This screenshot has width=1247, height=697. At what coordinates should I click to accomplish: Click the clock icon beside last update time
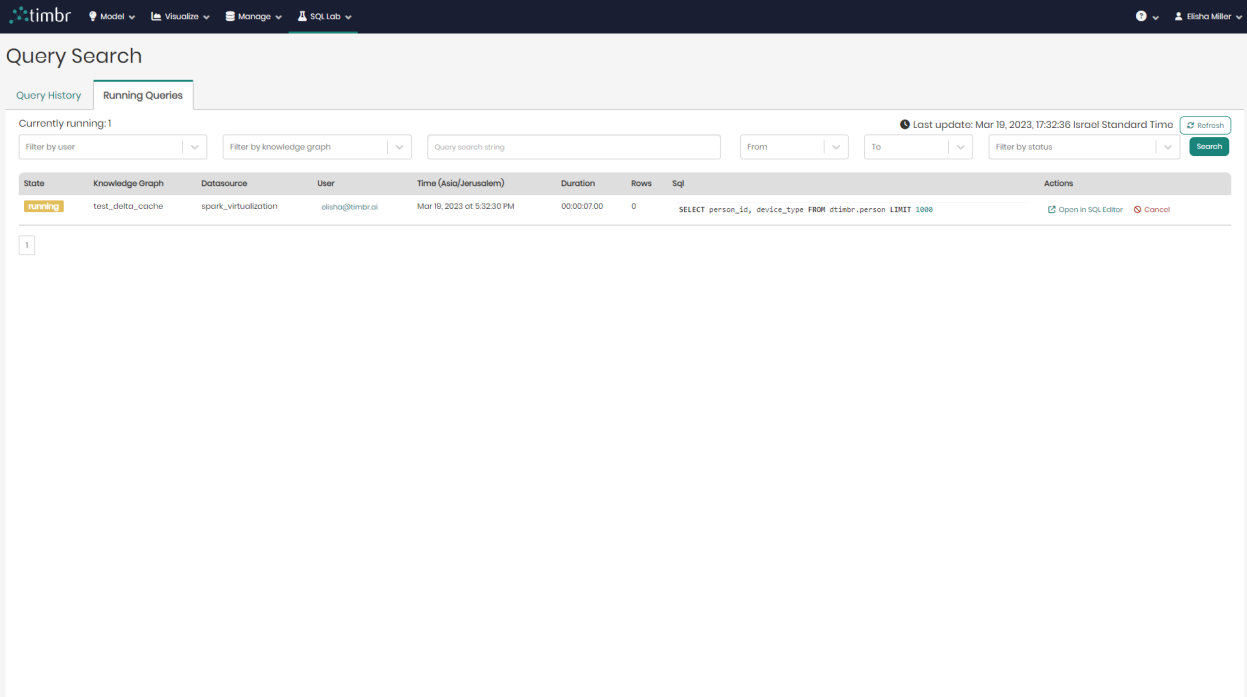coord(904,124)
